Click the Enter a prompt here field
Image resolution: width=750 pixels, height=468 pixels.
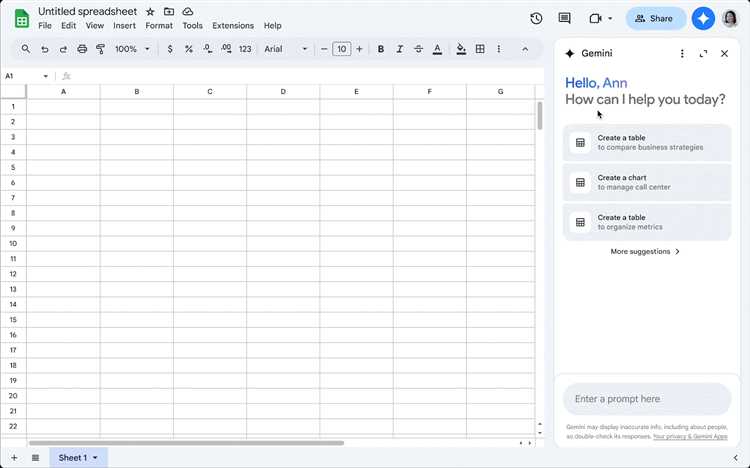click(x=647, y=399)
